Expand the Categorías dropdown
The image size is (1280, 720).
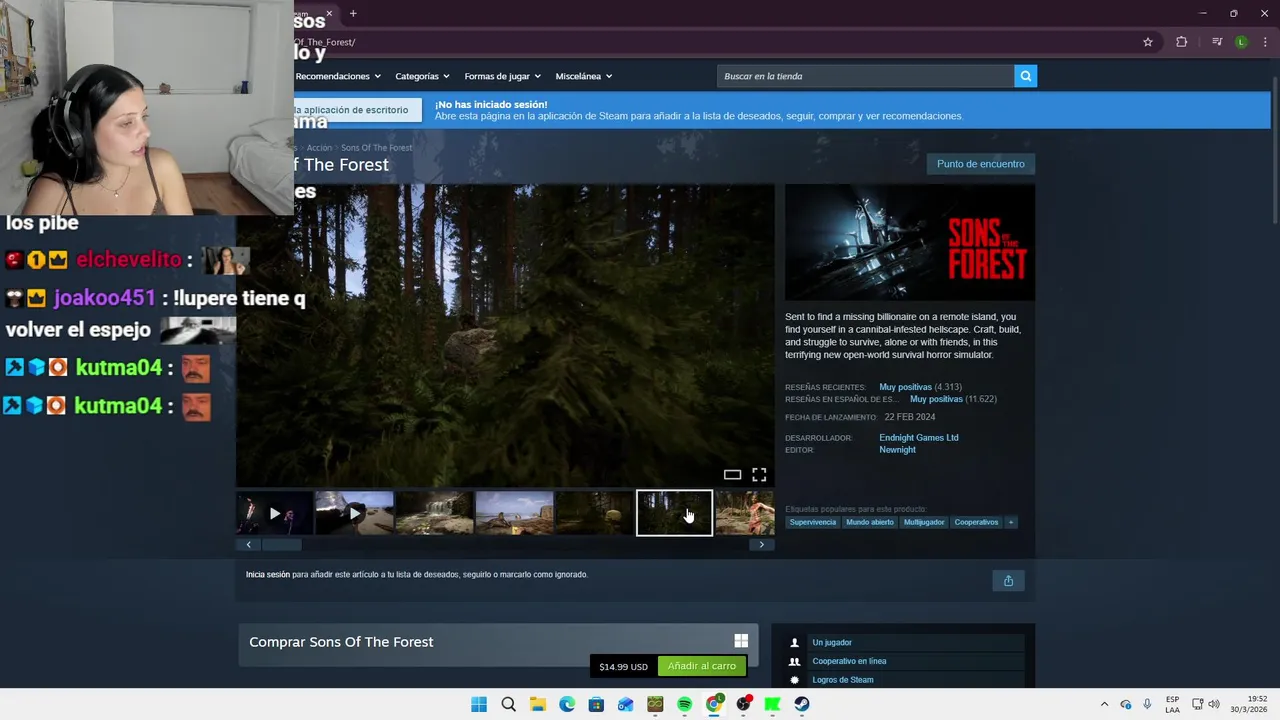[x=422, y=76]
